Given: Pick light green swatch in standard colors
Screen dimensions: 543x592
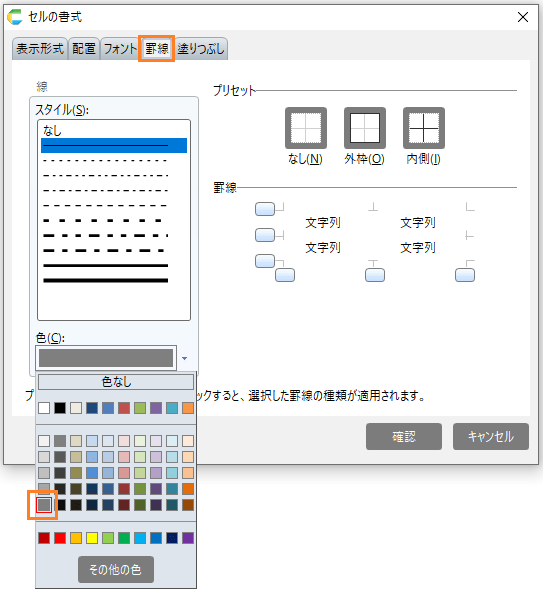Looking at the screenshot, I should tap(108, 538).
